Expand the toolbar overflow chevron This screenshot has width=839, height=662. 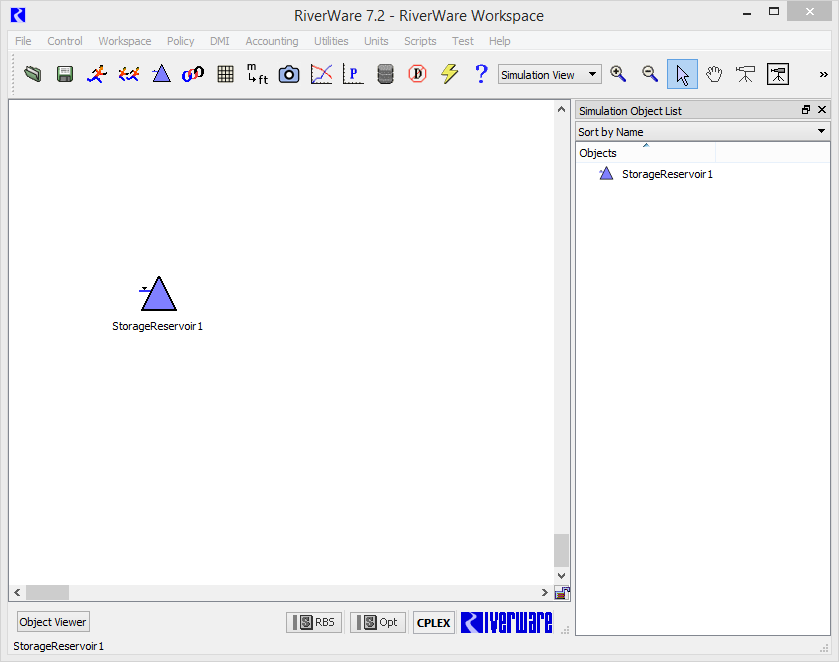point(823,74)
